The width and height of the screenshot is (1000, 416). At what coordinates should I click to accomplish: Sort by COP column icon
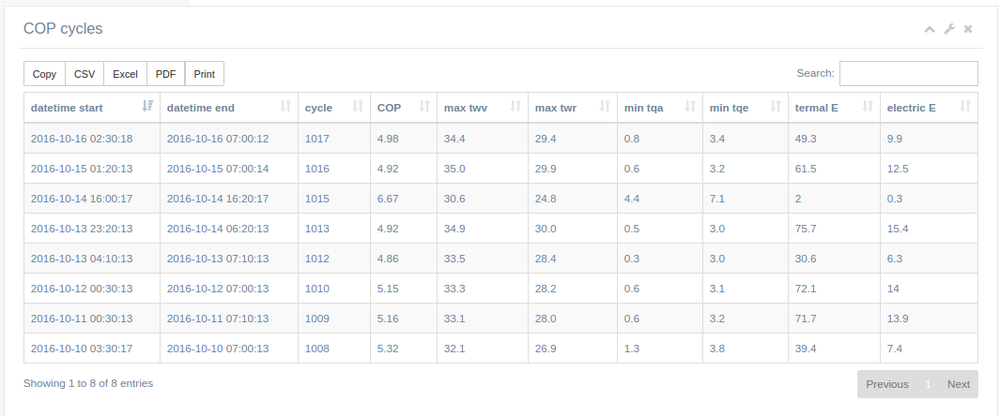coord(425,107)
